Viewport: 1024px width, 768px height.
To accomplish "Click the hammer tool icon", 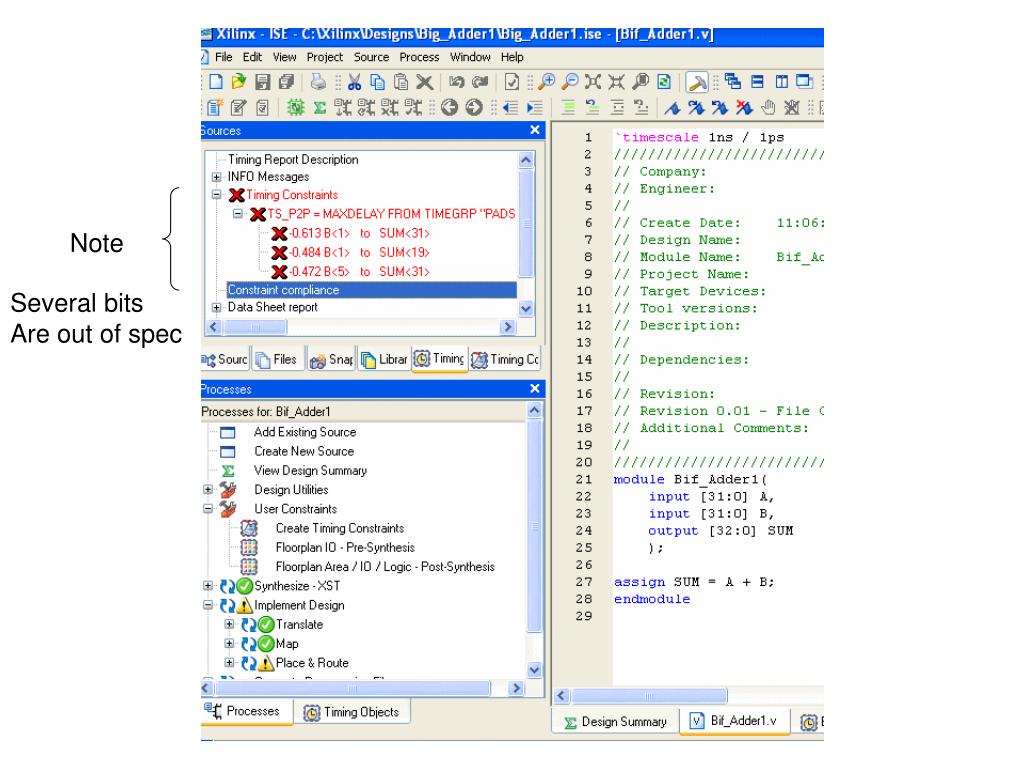I will coord(697,82).
